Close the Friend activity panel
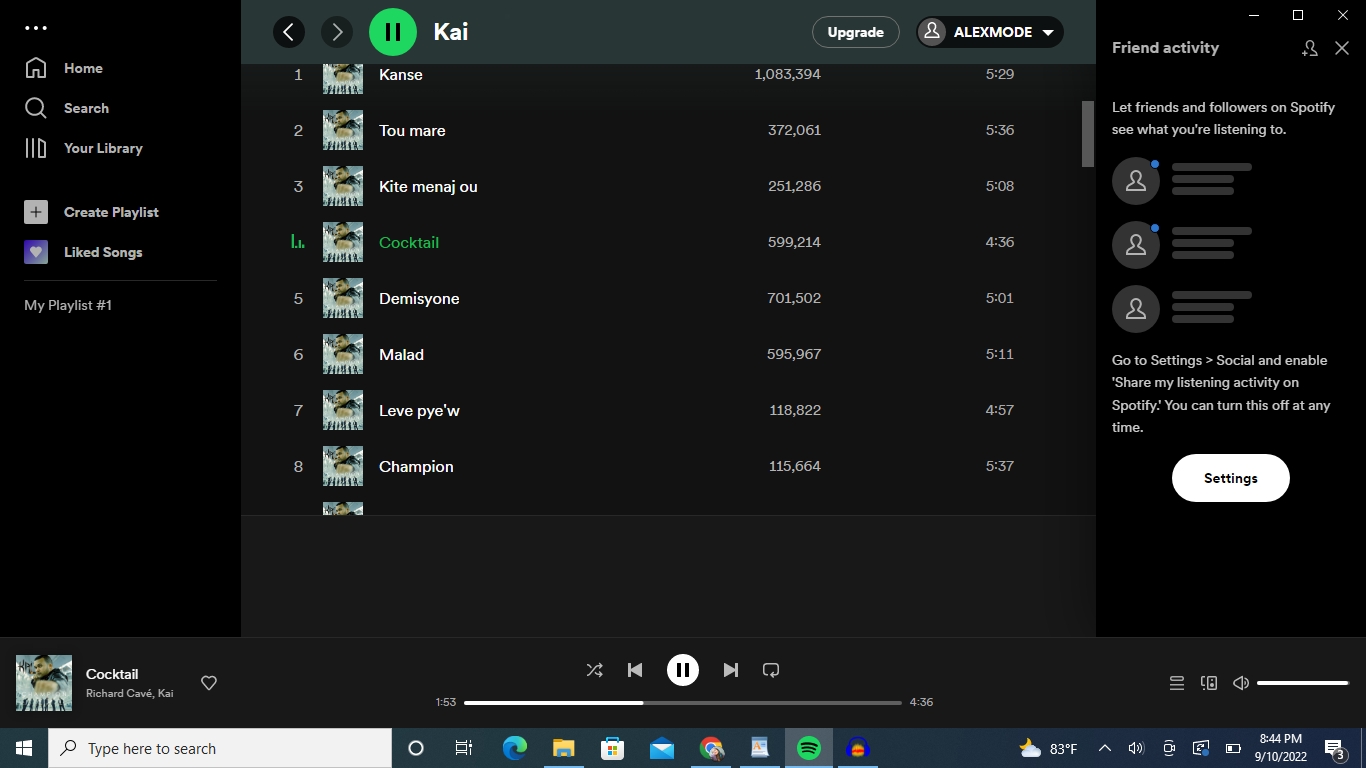Screen dimensions: 1366x768 click(x=1342, y=48)
